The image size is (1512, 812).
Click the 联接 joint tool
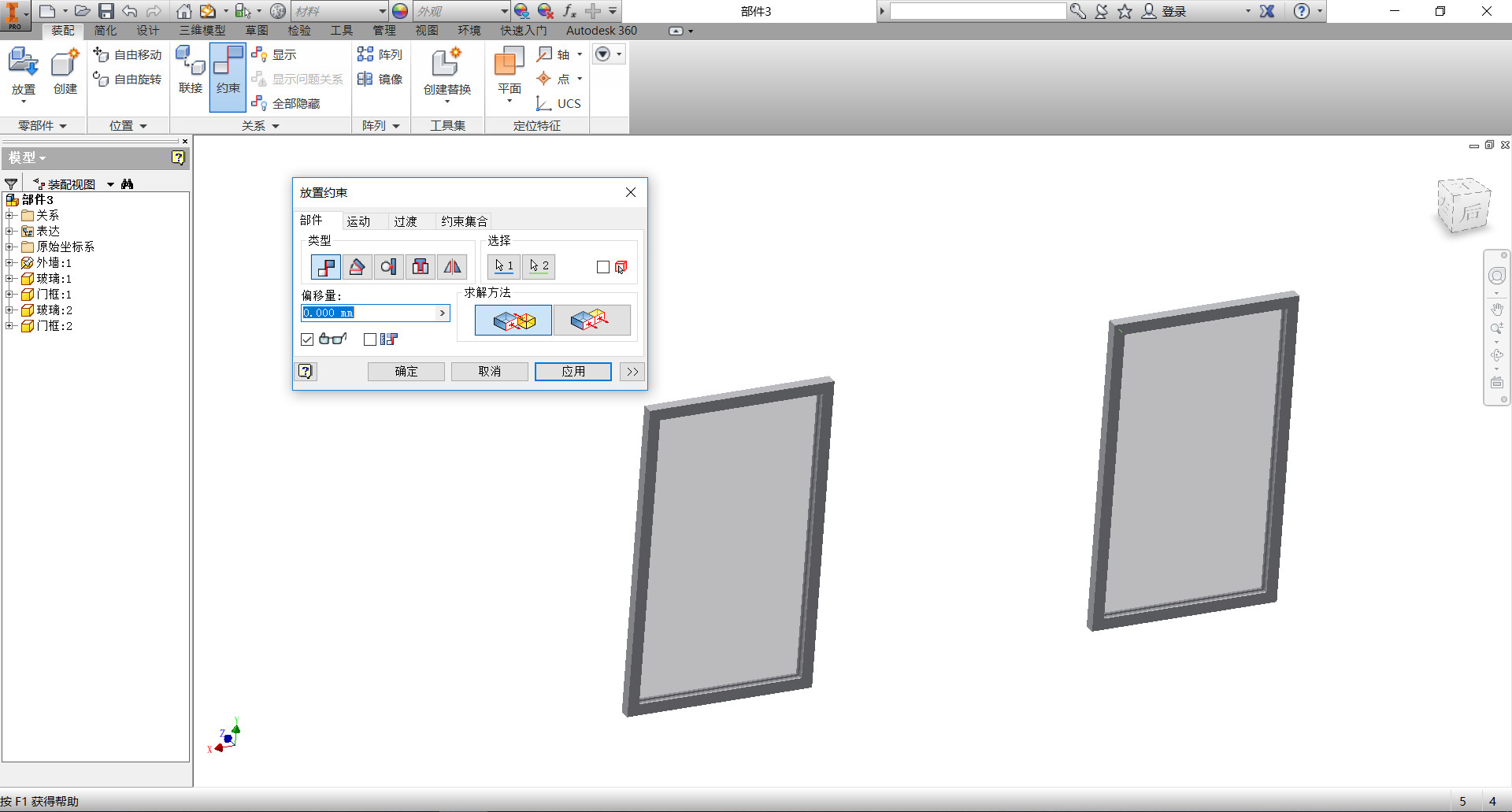(x=191, y=70)
